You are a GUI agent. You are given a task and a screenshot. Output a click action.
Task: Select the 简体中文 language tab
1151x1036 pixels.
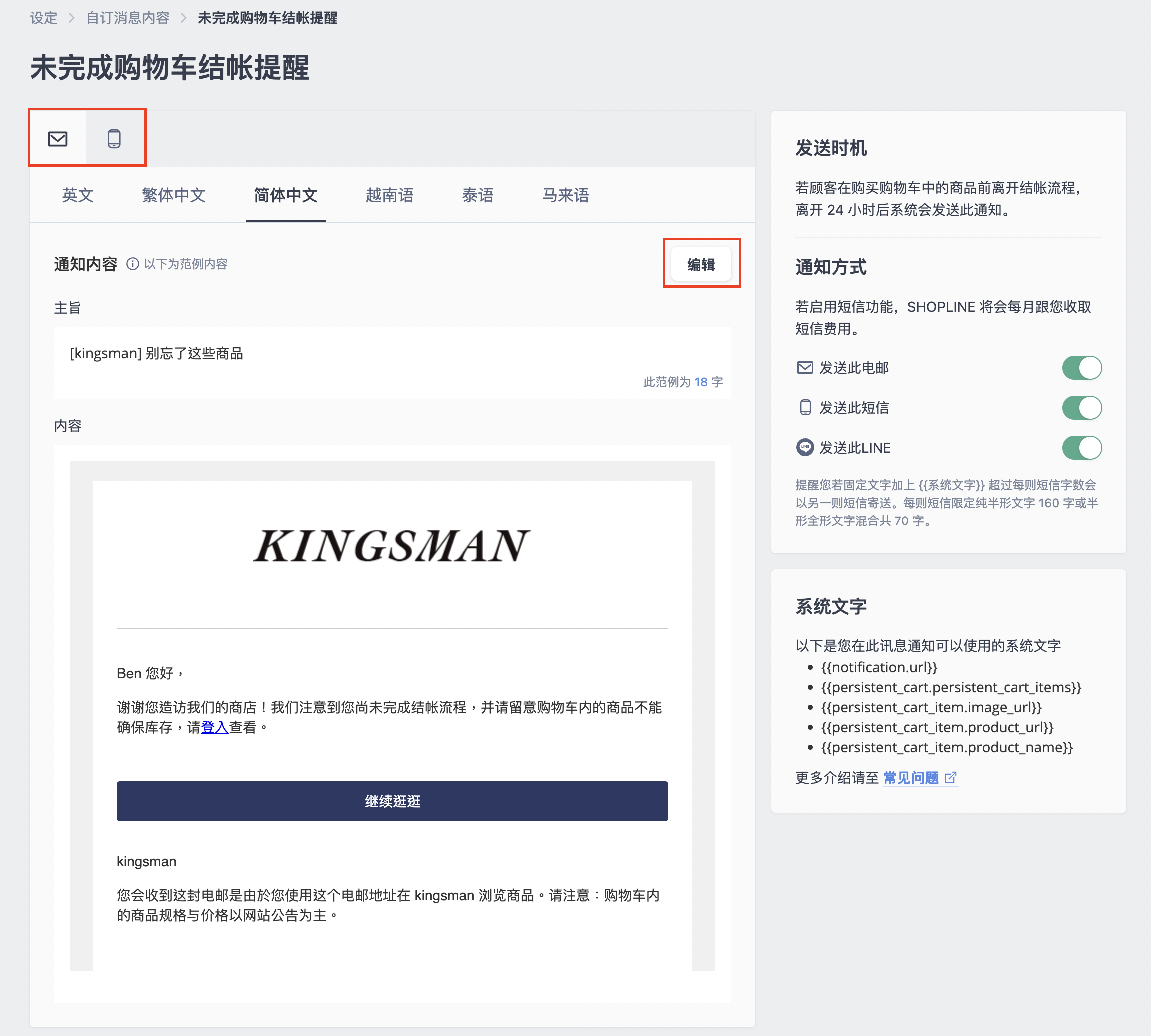coord(286,195)
